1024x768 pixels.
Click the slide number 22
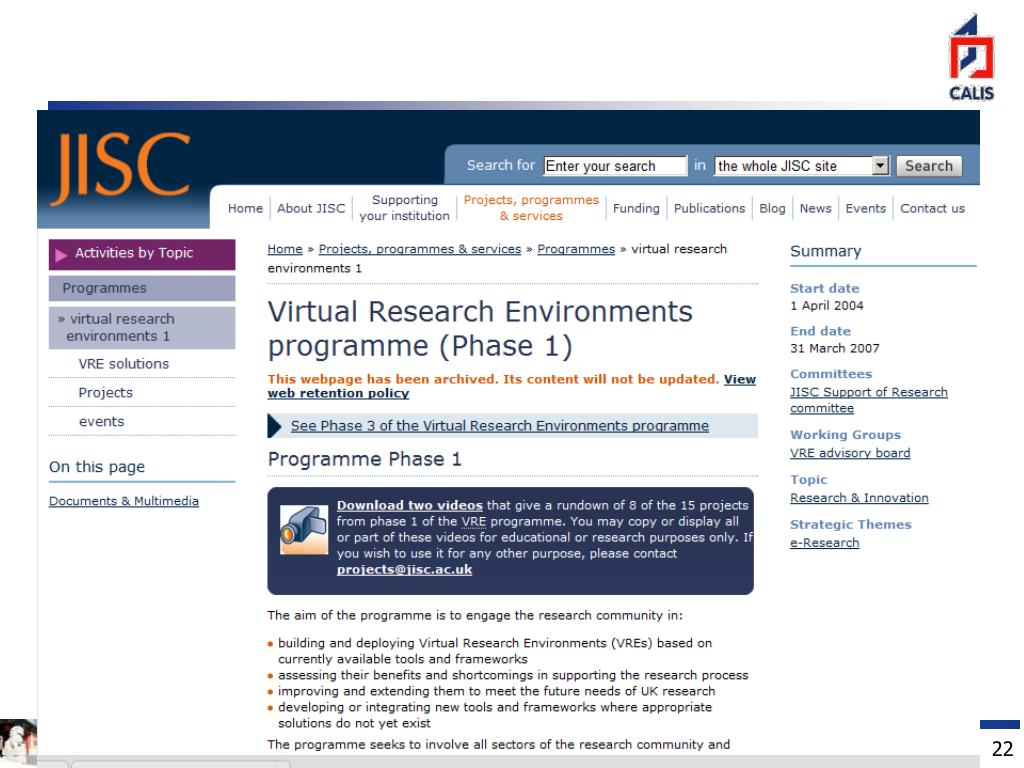click(1002, 748)
